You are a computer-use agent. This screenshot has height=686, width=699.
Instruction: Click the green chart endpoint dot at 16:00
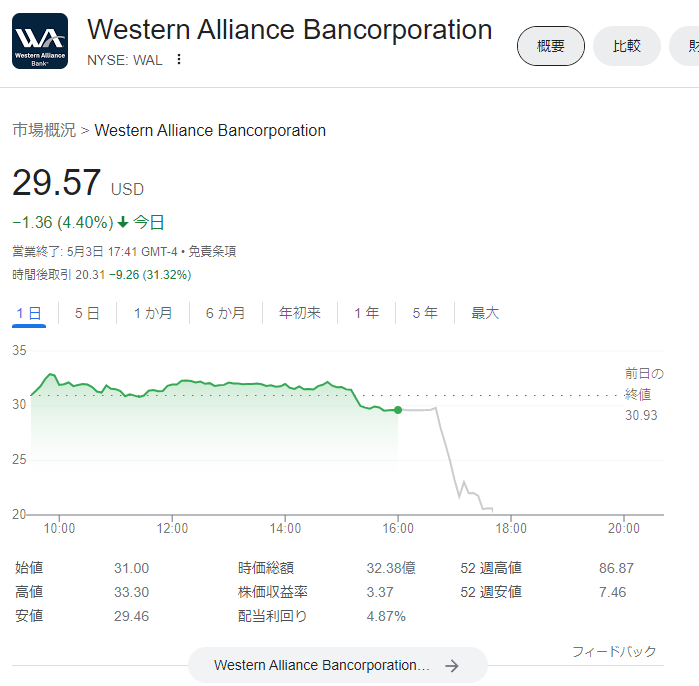(x=398, y=410)
